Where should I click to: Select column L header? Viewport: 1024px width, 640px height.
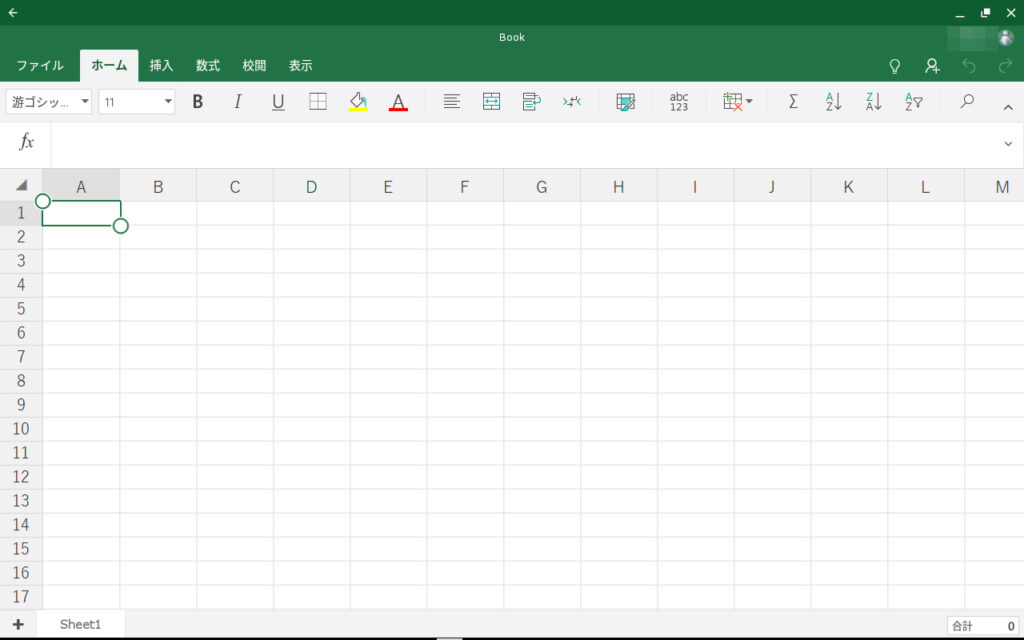point(925,187)
